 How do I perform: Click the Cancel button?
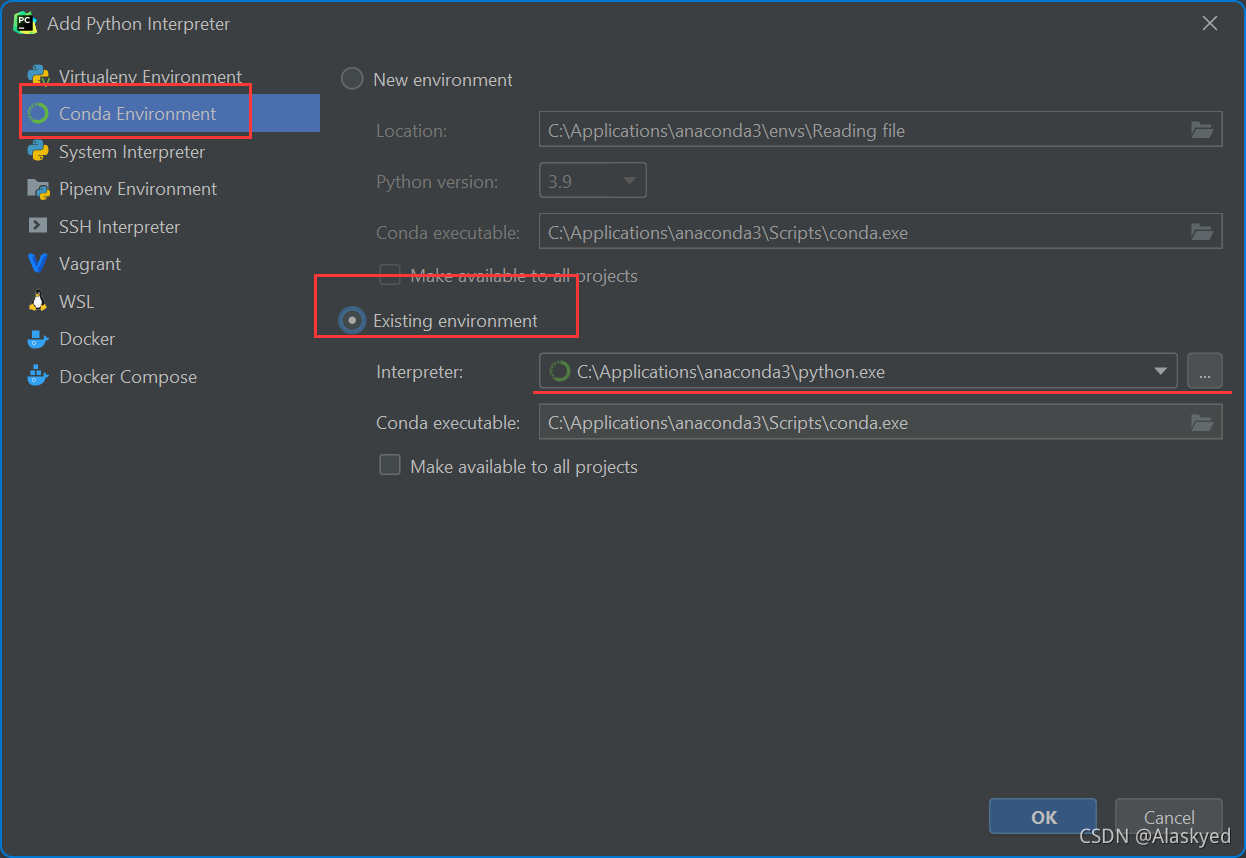[1169, 817]
